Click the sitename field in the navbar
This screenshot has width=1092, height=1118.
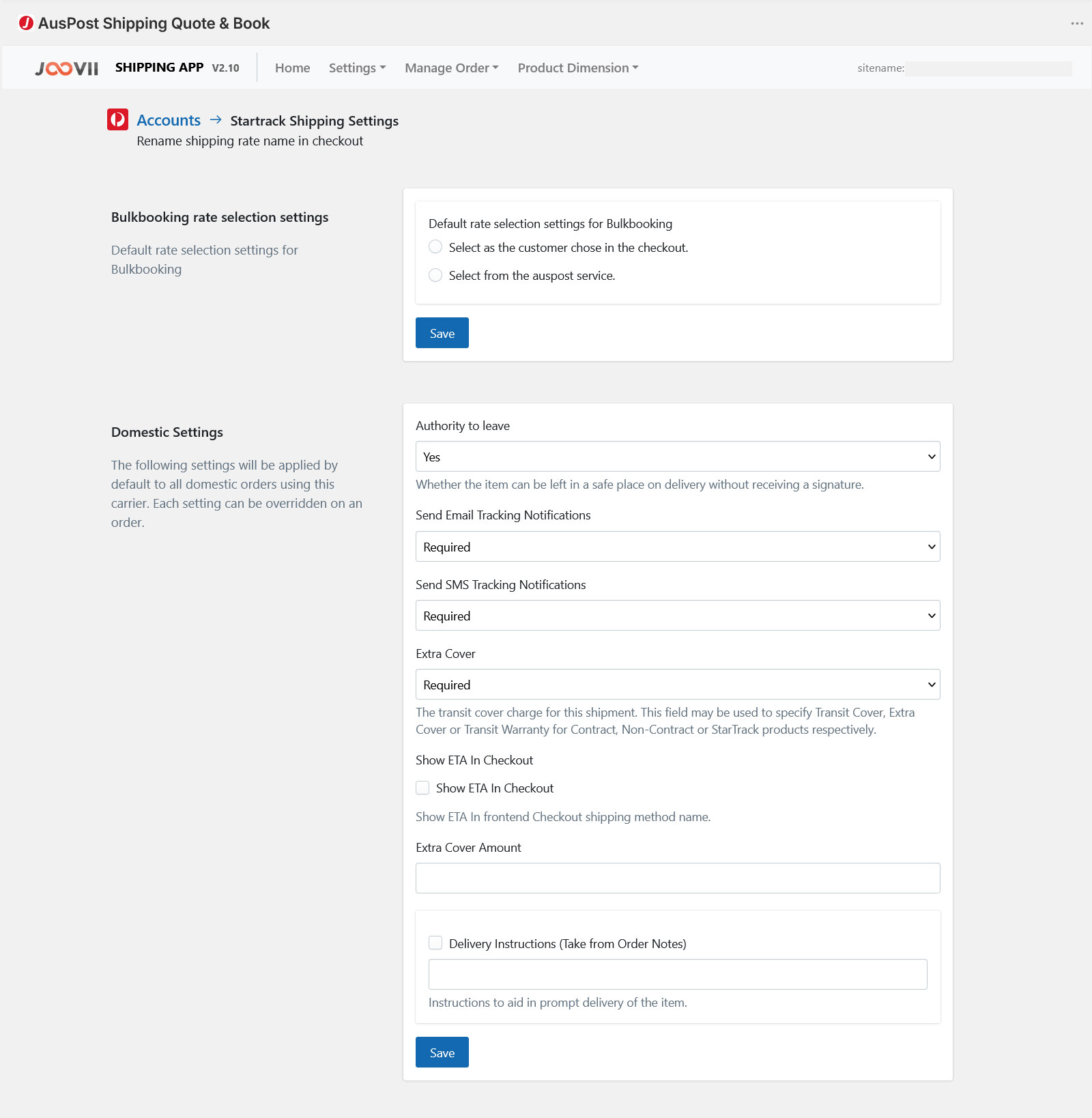(988, 68)
